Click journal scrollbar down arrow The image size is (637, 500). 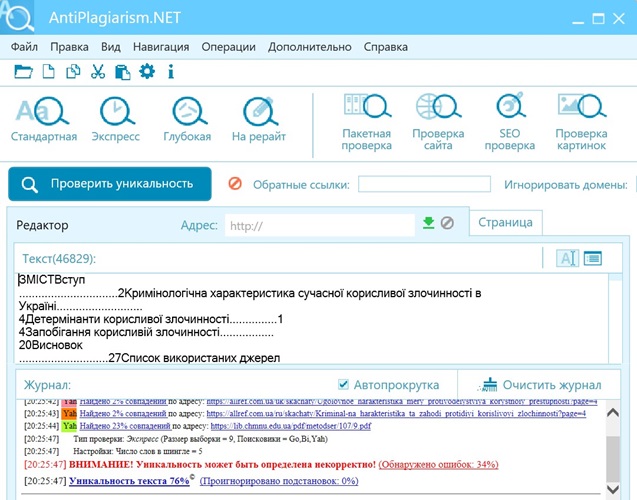[613, 489]
